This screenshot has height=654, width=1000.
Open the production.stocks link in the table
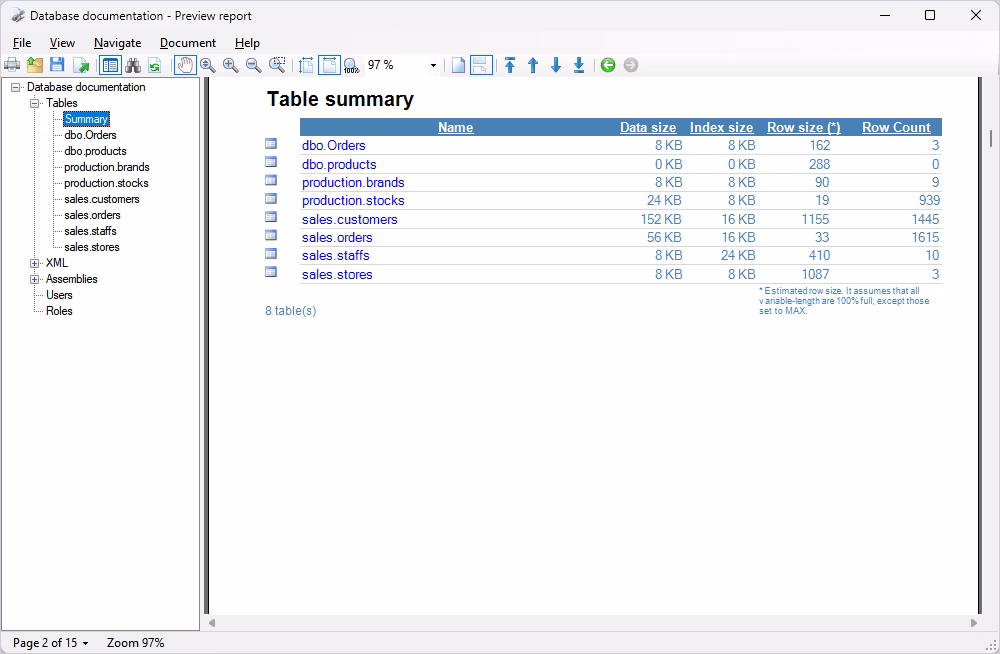pos(353,200)
